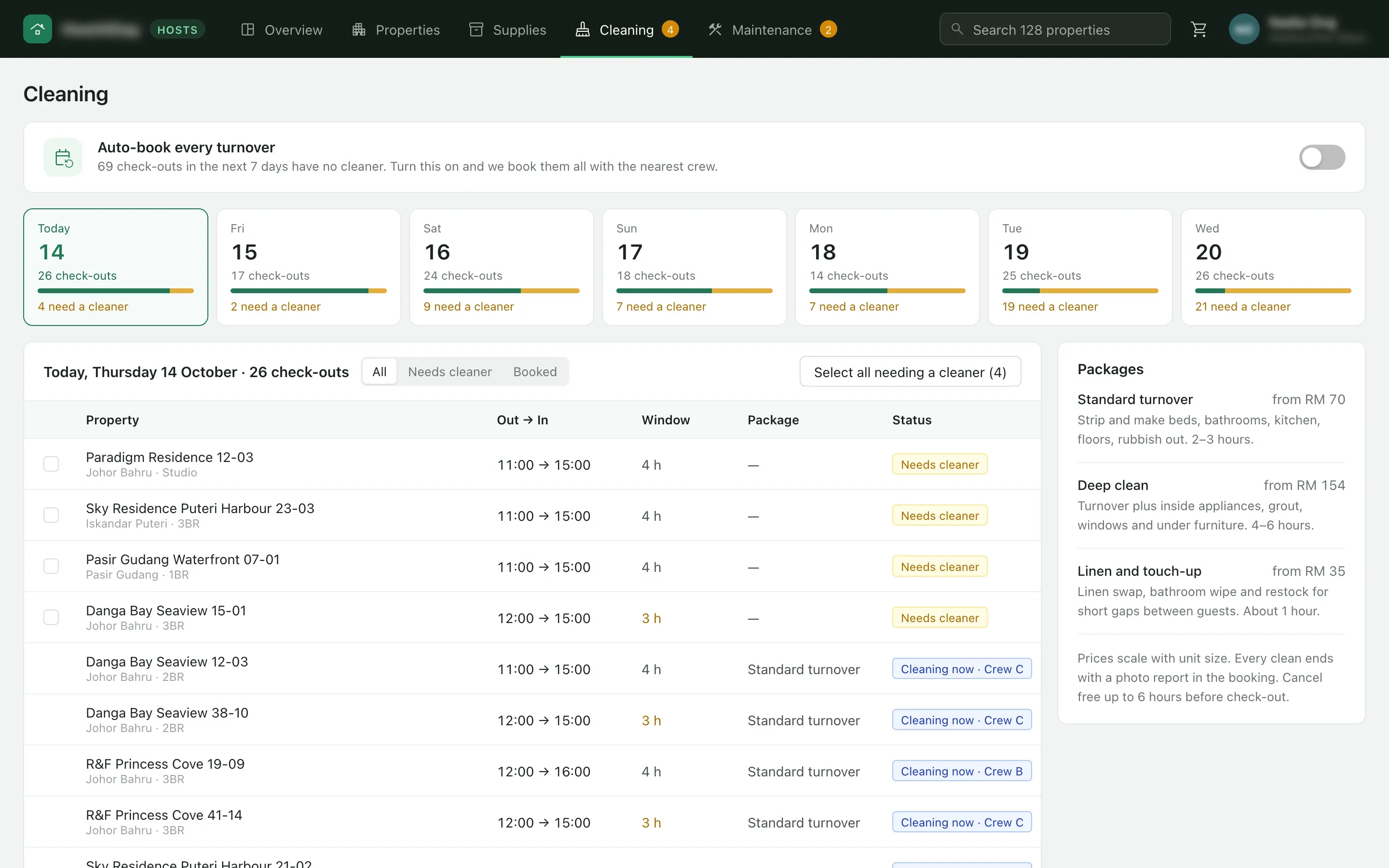The image size is (1389, 868).
Task: Click the green home logo icon
Action: (37, 29)
